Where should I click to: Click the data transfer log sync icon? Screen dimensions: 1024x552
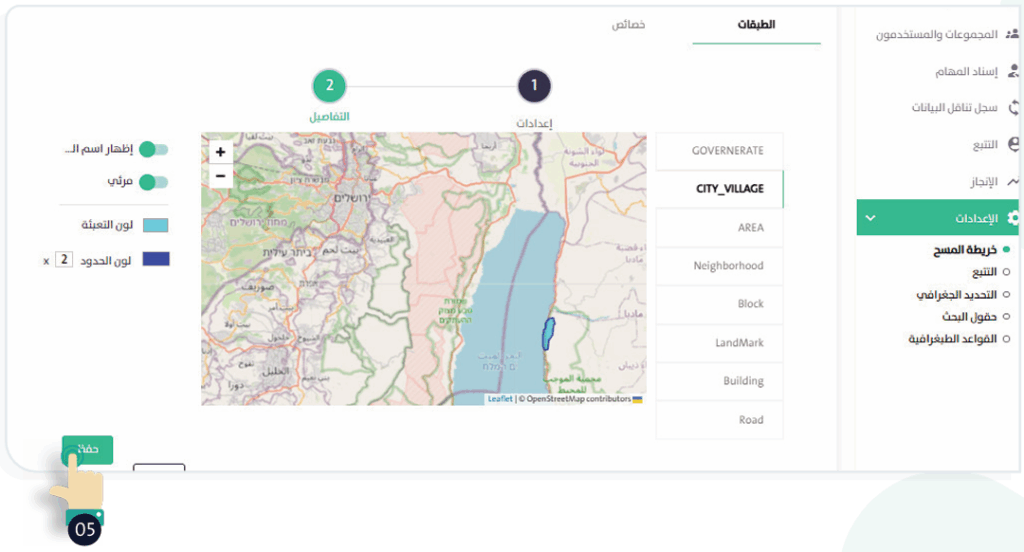pyautogui.click(x=1013, y=108)
